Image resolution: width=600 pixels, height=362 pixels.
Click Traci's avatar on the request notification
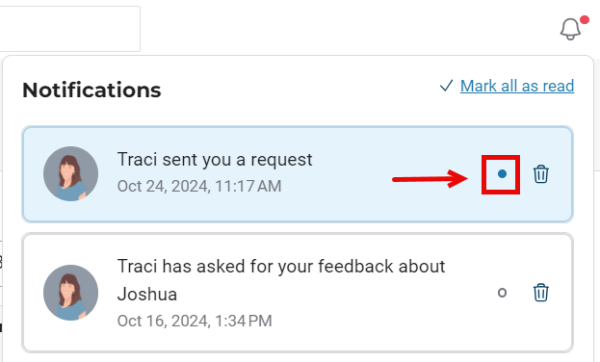(x=70, y=174)
